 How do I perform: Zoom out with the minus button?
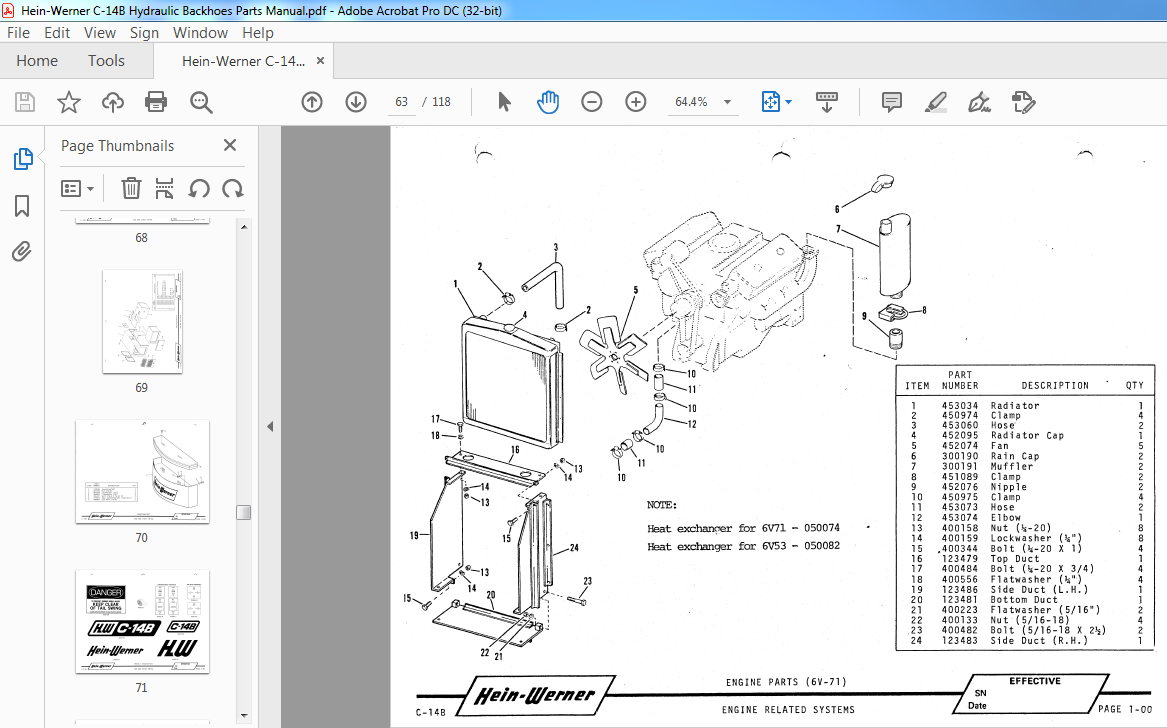592,102
